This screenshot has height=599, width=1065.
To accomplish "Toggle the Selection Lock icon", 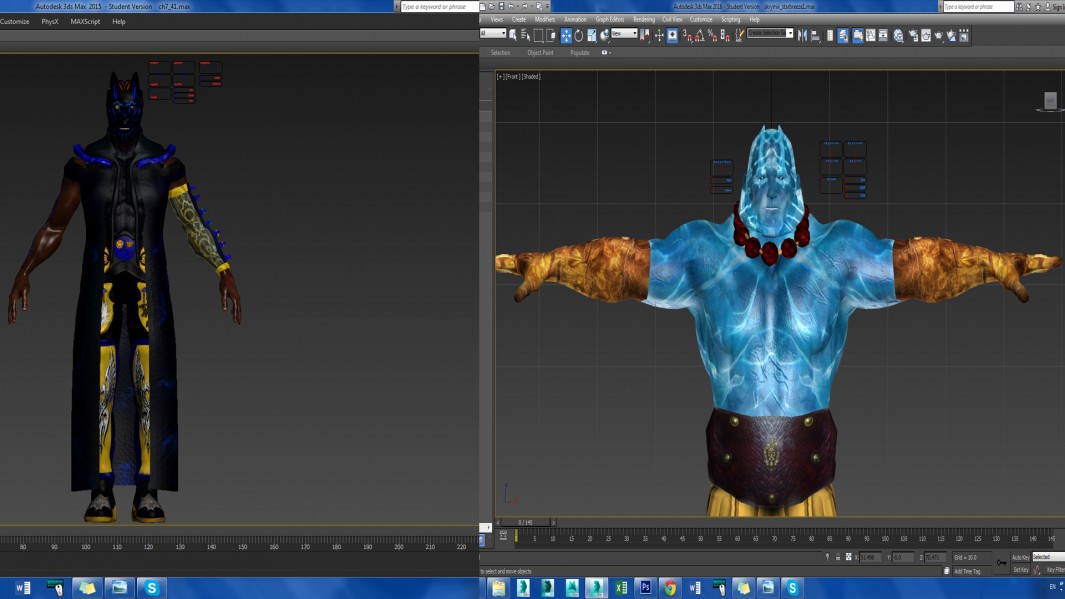I will point(838,557).
